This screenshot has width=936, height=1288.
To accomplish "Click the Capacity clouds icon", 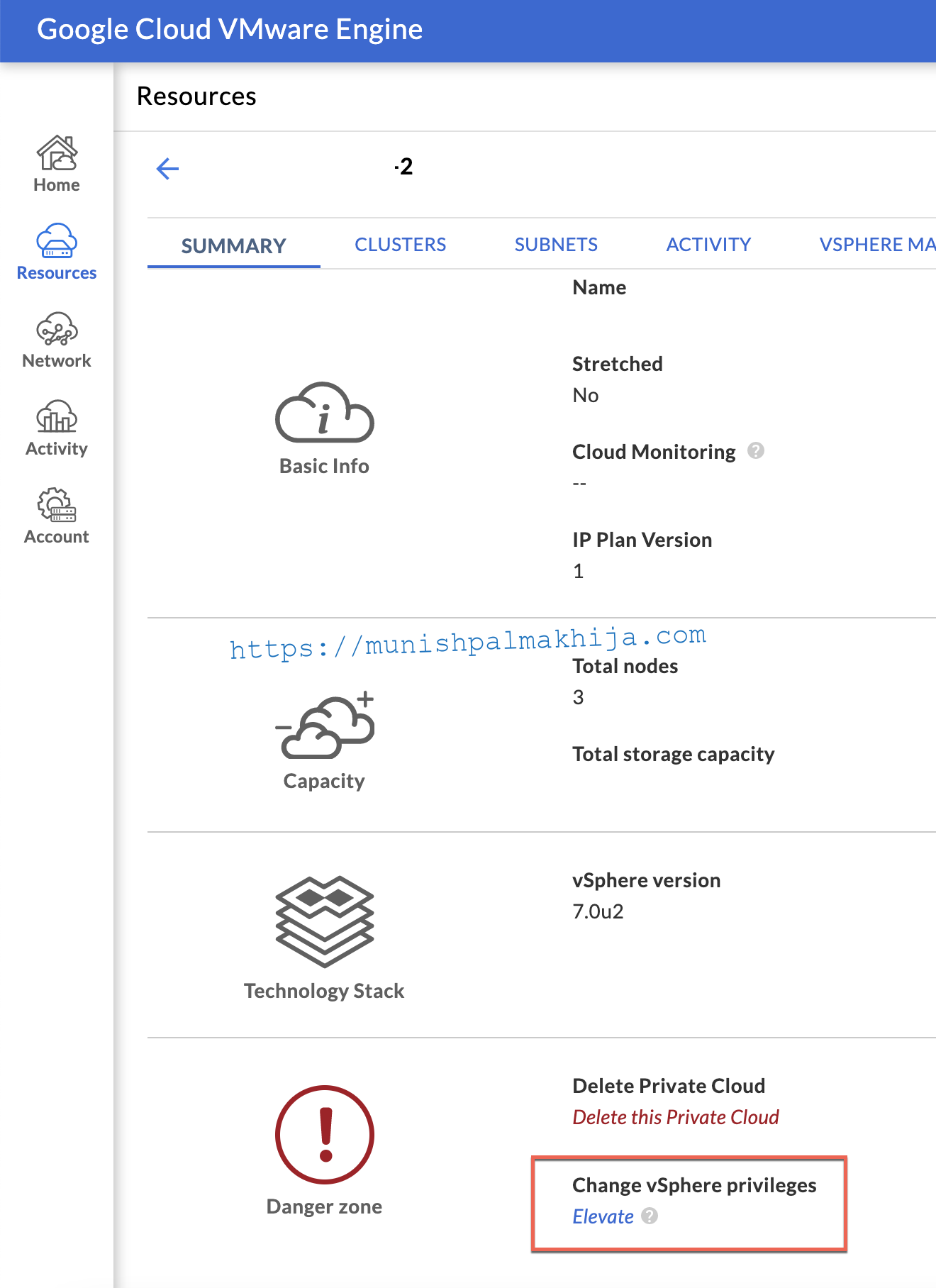I will click(x=324, y=724).
